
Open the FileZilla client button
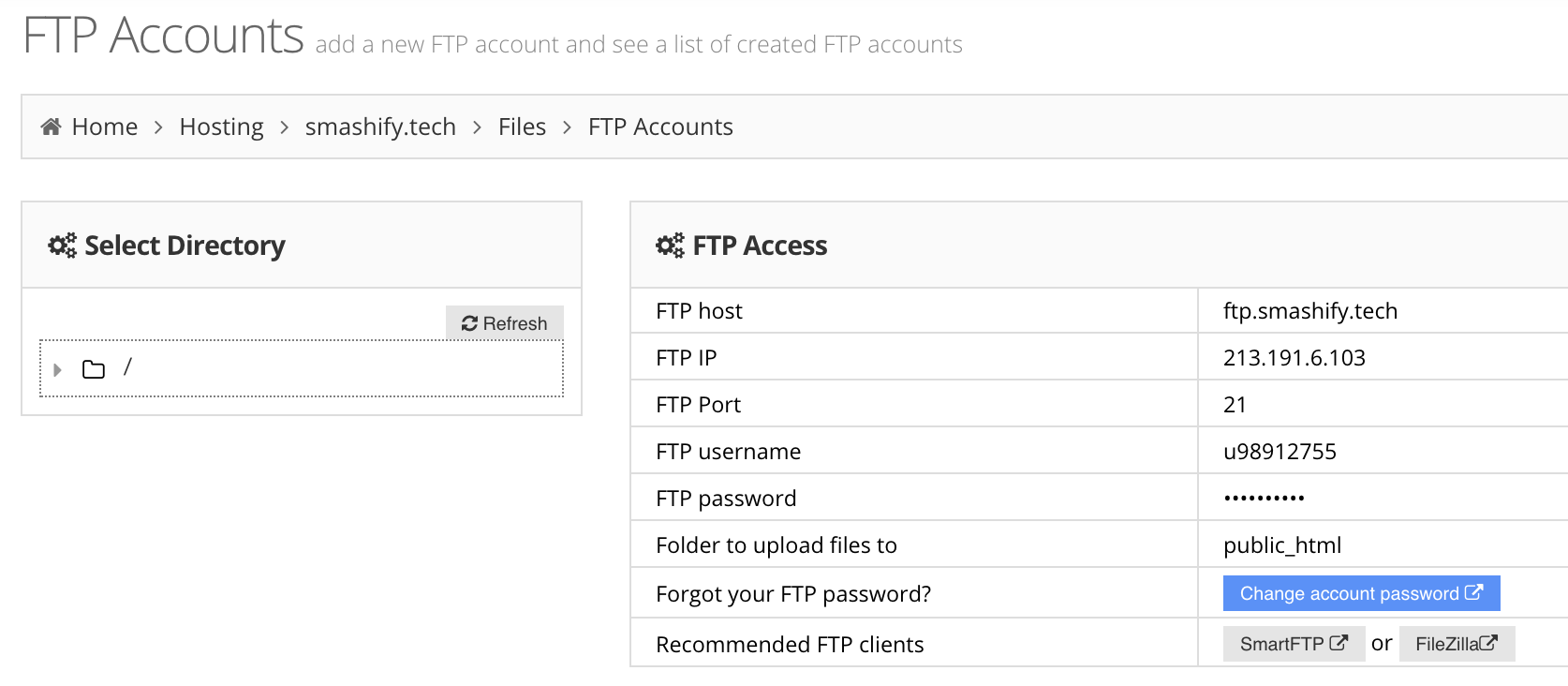(1457, 644)
